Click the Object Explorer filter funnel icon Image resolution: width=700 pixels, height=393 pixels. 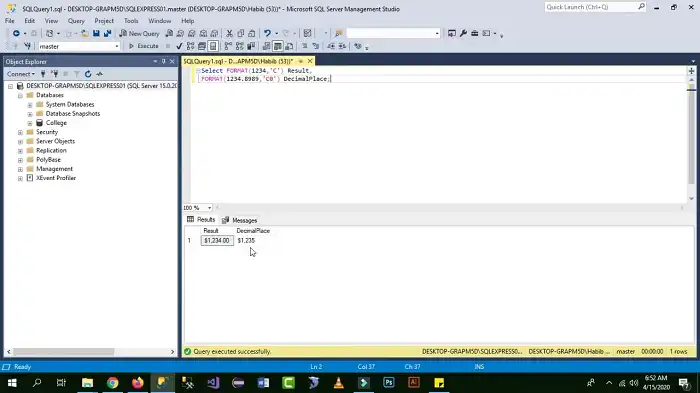click(77, 74)
